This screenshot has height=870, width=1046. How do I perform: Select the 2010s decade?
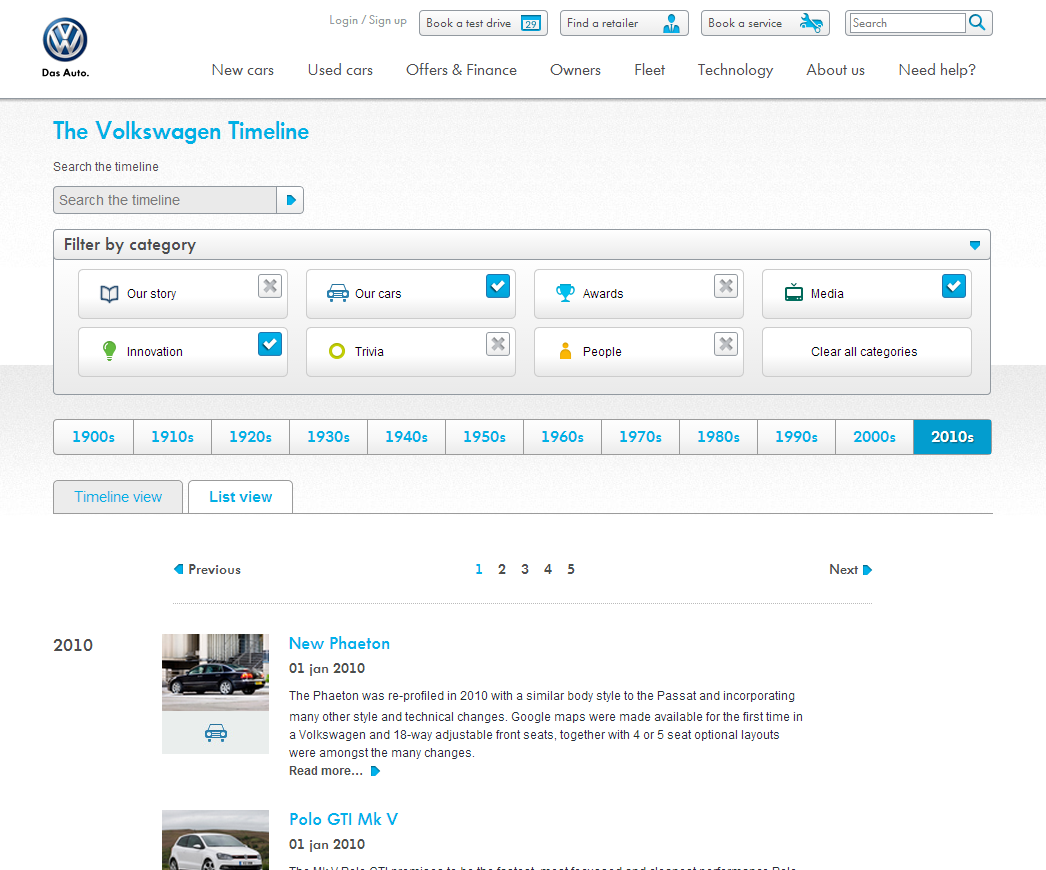coord(953,437)
